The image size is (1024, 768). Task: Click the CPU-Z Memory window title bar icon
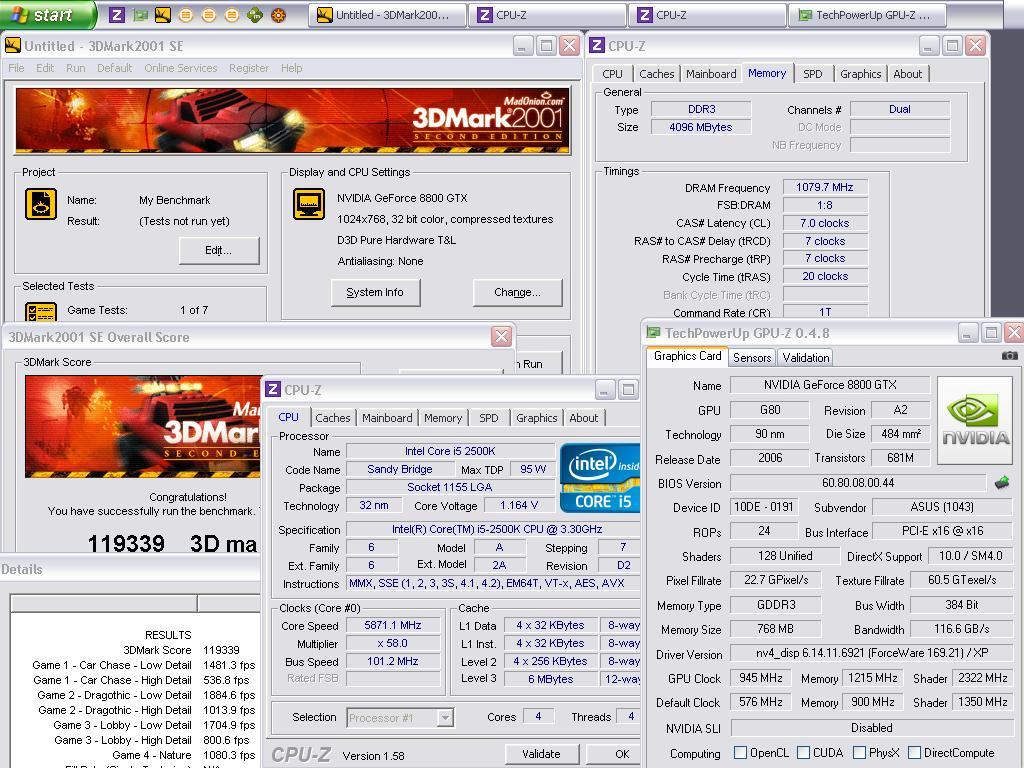pyautogui.click(x=596, y=46)
